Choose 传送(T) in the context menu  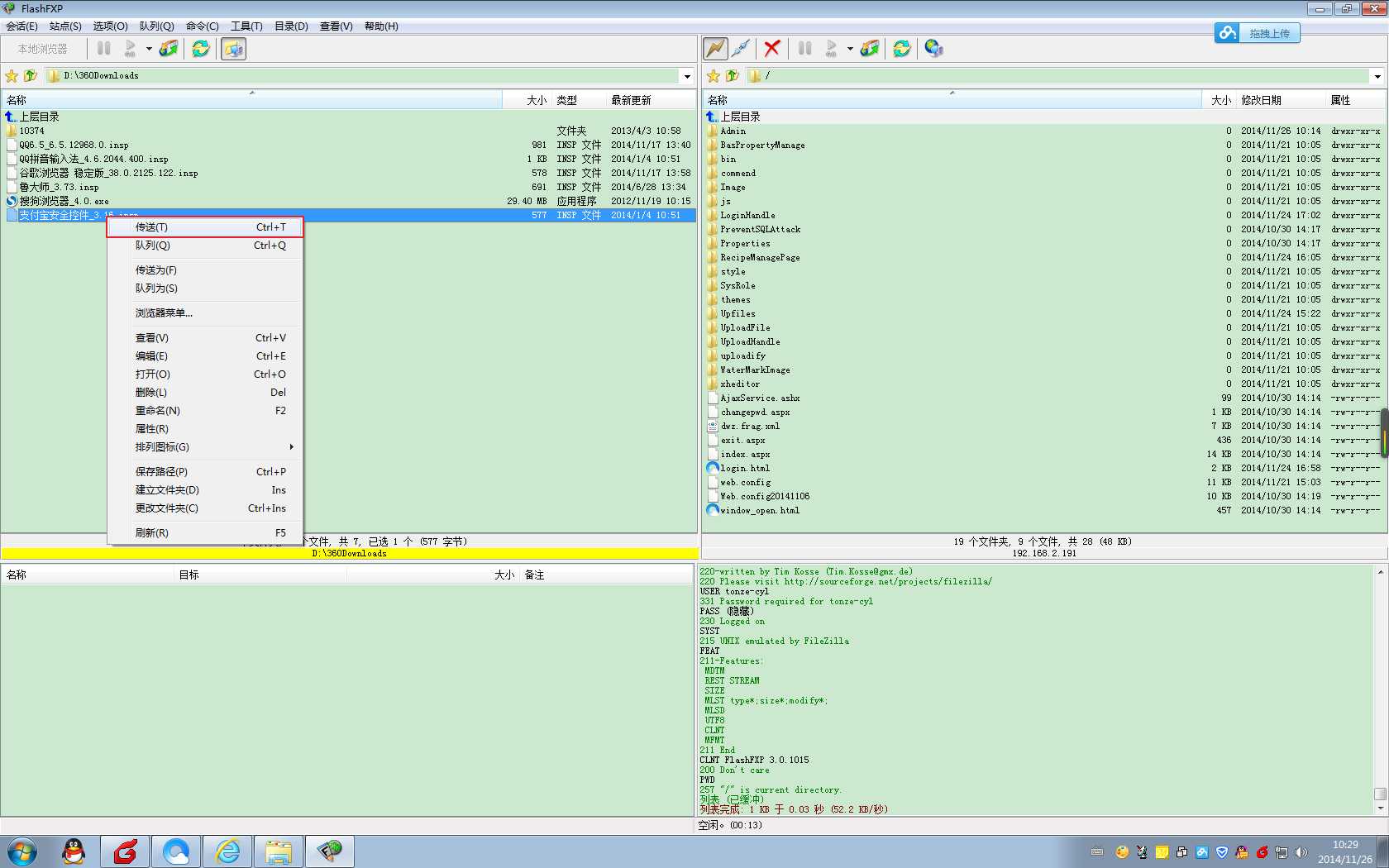205,227
